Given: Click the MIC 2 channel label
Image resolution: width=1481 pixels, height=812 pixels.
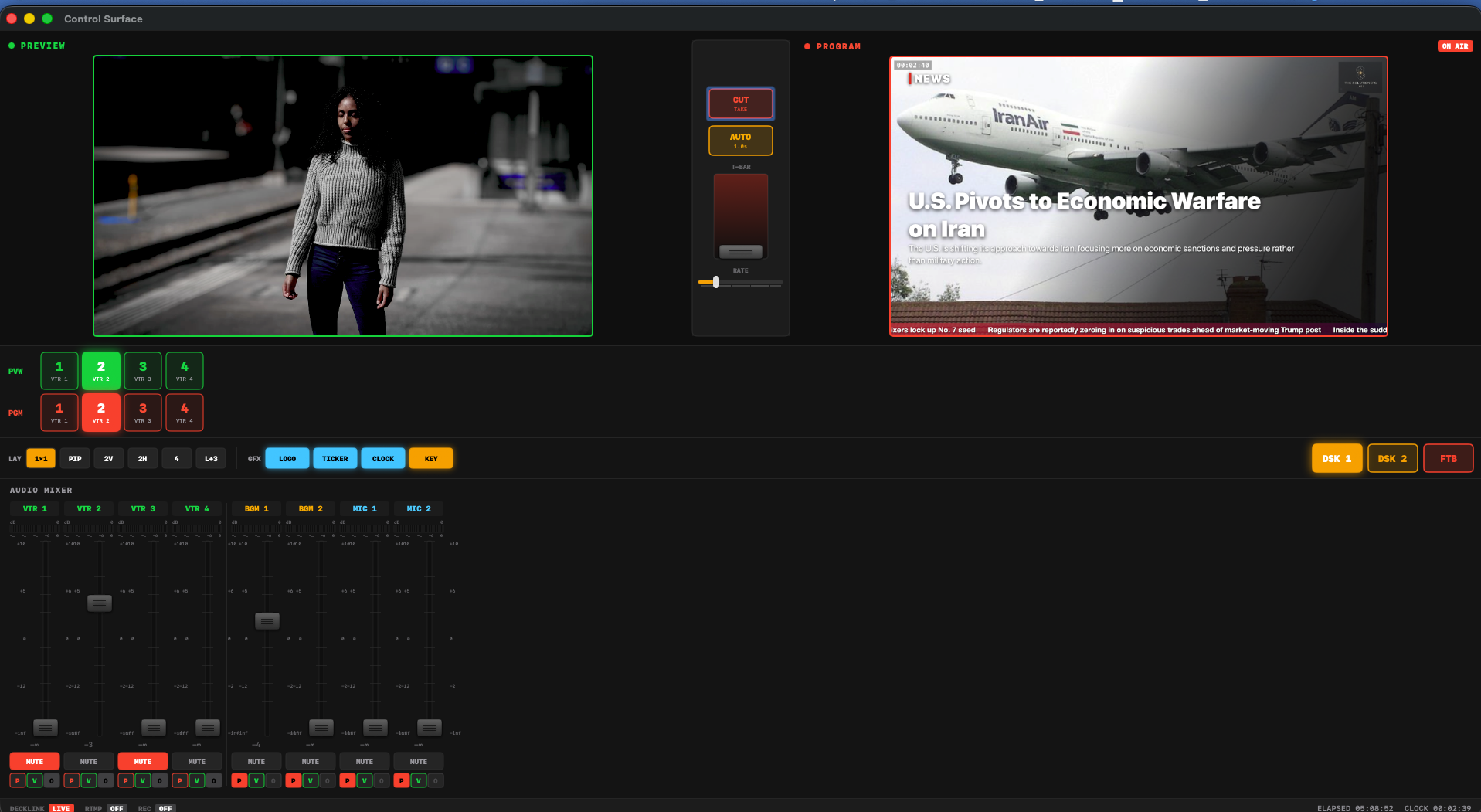Looking at the screenshot, I should 419,508.
